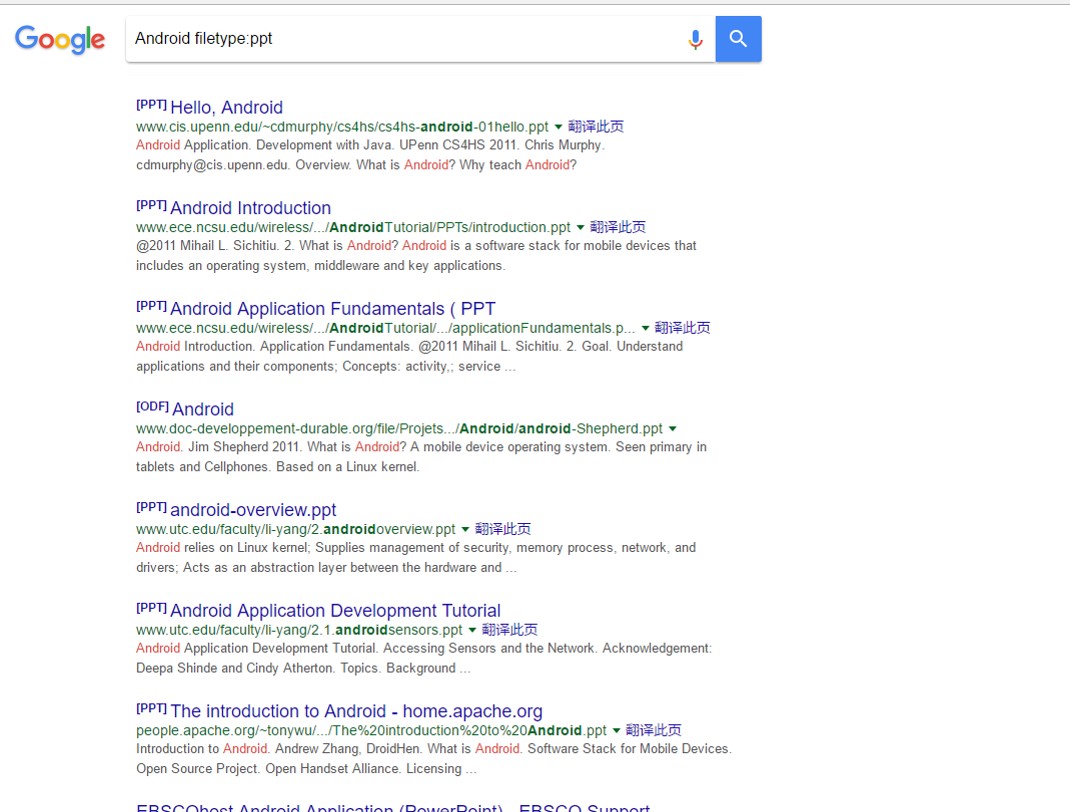Viewport: 1070px width, 812px height.
Task: Open the [ODF] Android result
Action: point(203,409)
